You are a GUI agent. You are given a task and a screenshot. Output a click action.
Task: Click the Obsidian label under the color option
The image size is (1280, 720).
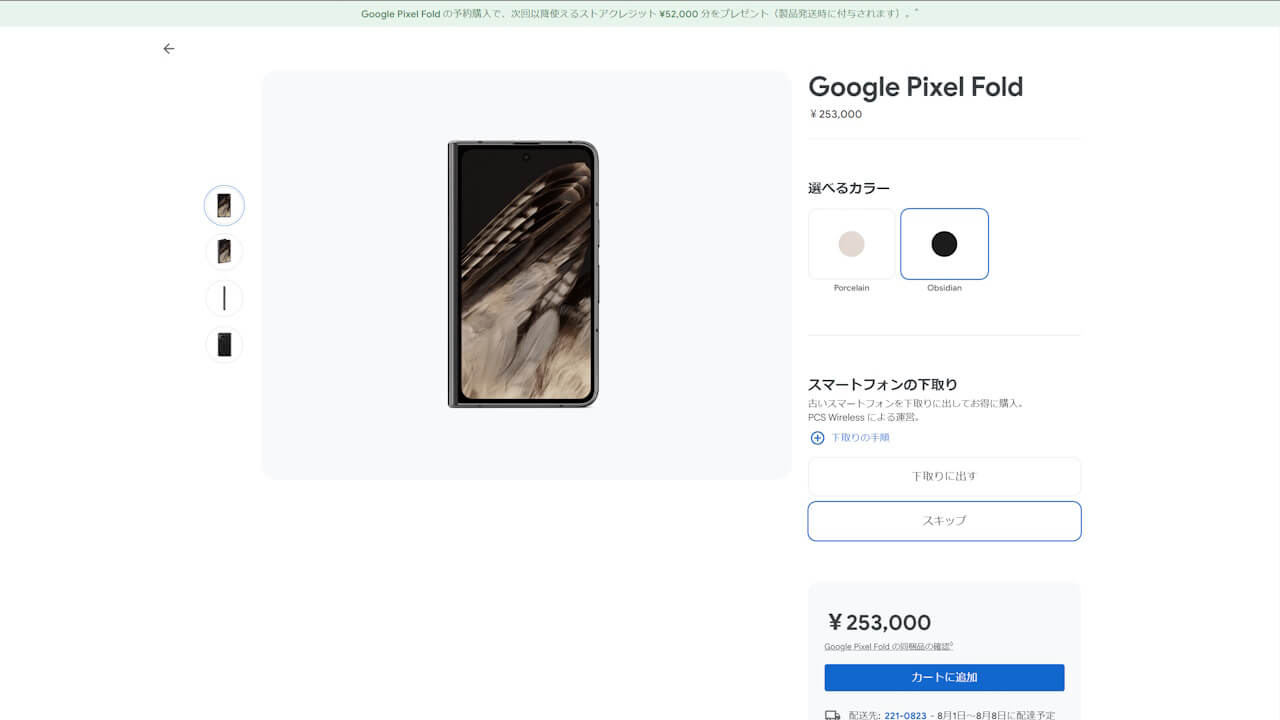tap(944, 287)
